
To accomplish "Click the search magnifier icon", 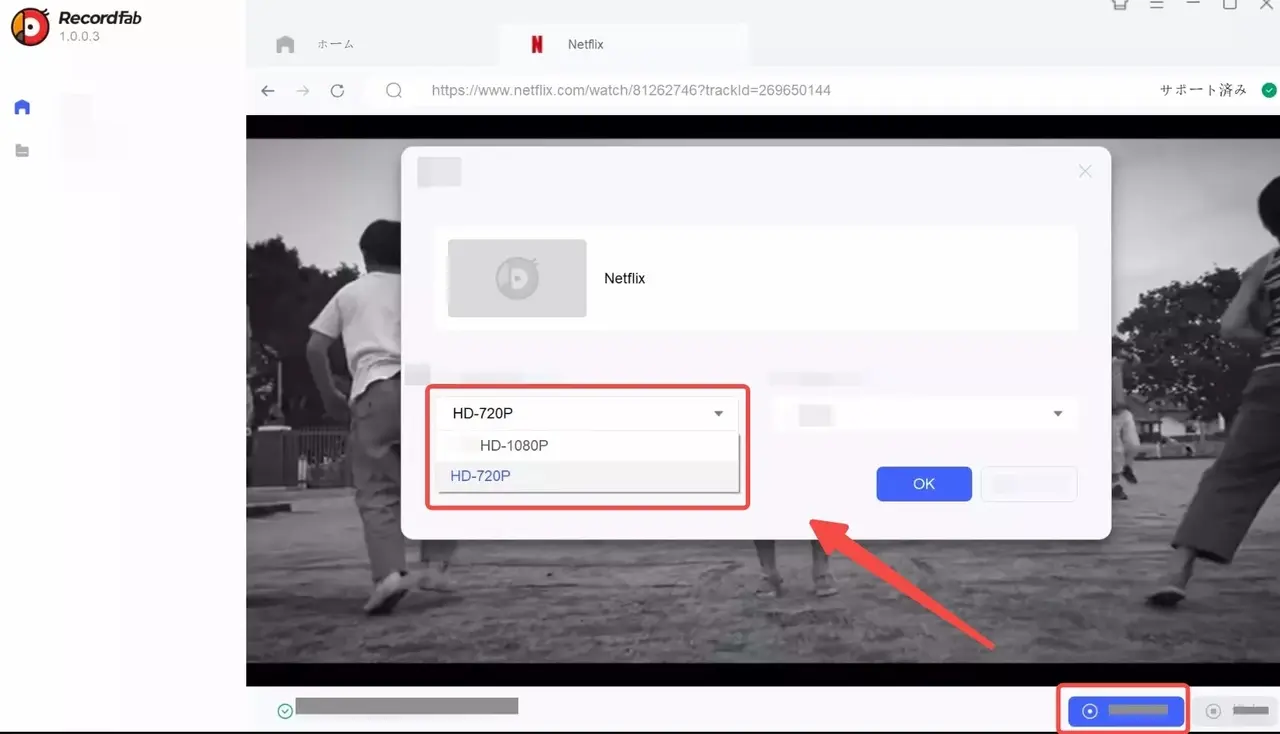I will (394, 90).
